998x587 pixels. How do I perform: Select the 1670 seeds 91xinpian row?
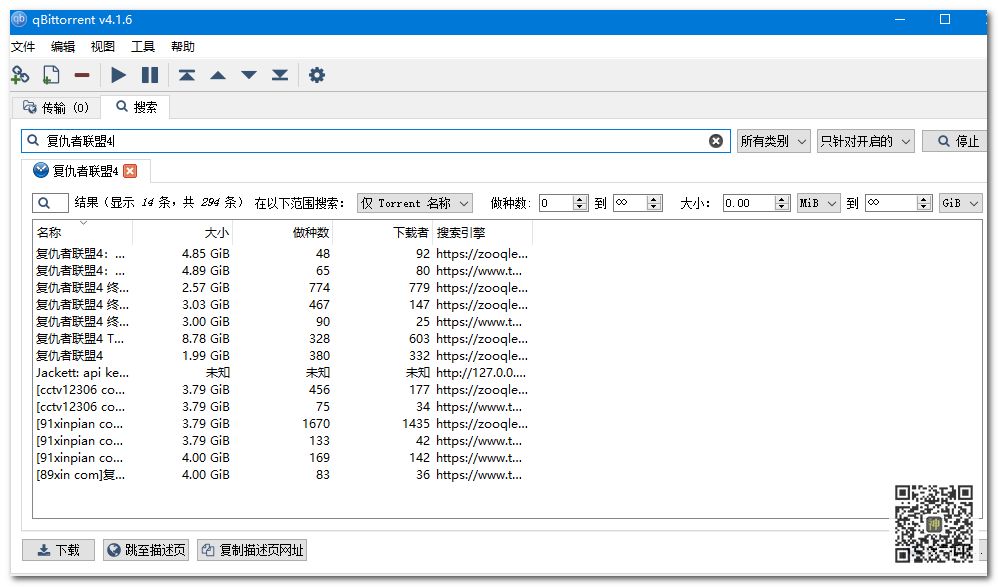(283, 423)
